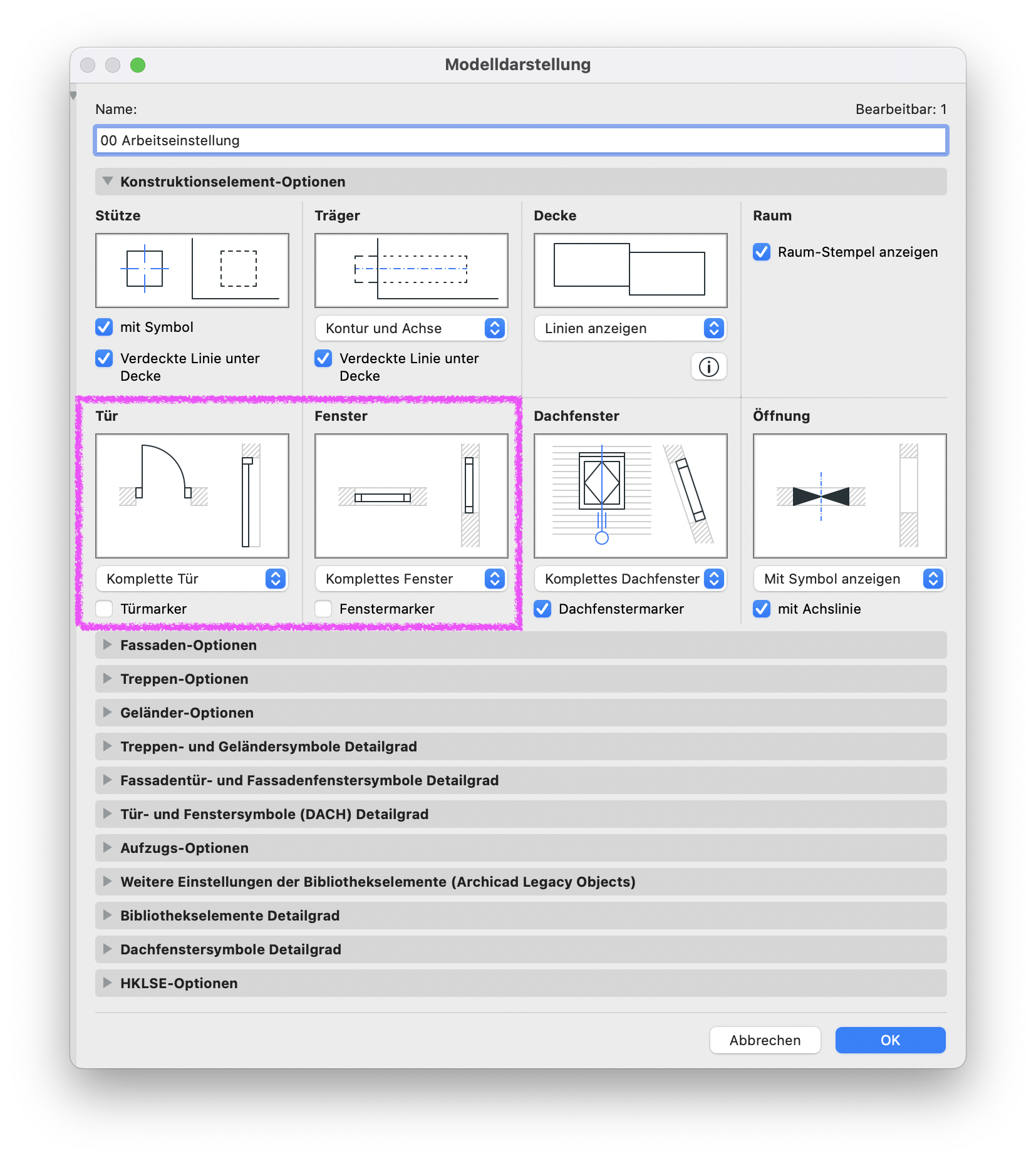
Task: Enable the Türmarker checkbox
Action: click(104, 609)
